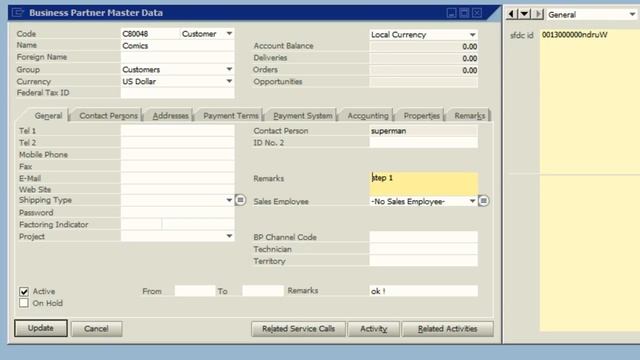Switch to the Remarks tab

click(469, 116)
